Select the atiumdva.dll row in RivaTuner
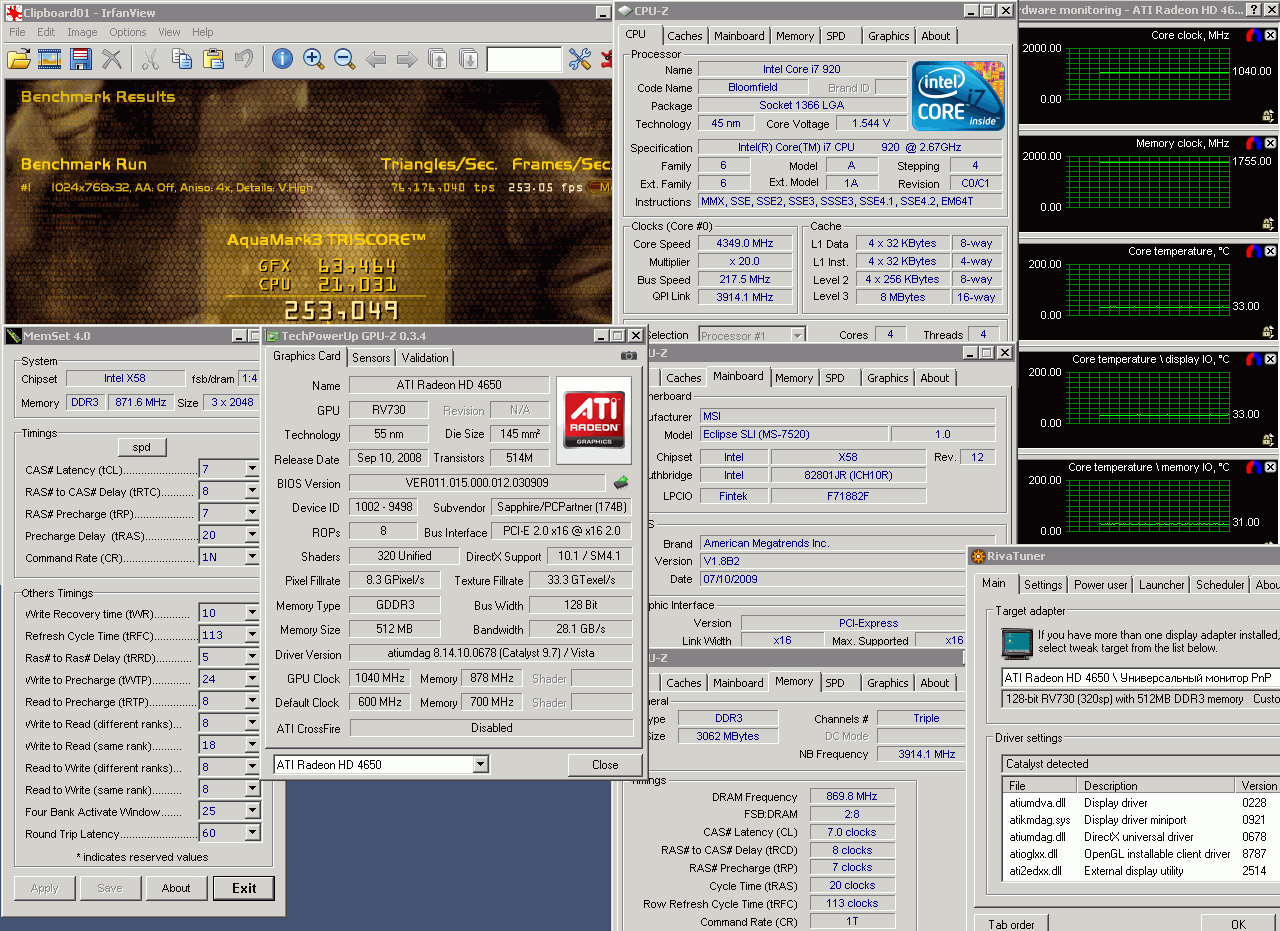This screenshot has height=931, width=1280. click(x=1142, y=803)
